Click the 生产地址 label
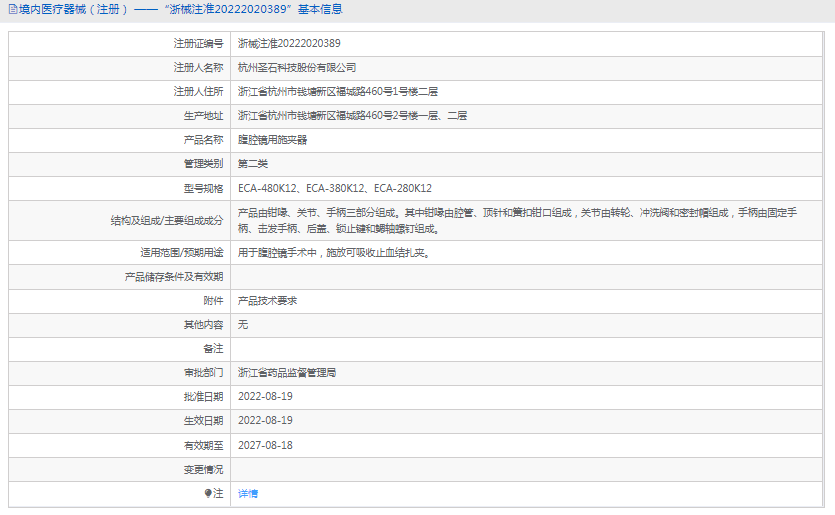This screenshot has width=835, height=515. click(203, 116)
